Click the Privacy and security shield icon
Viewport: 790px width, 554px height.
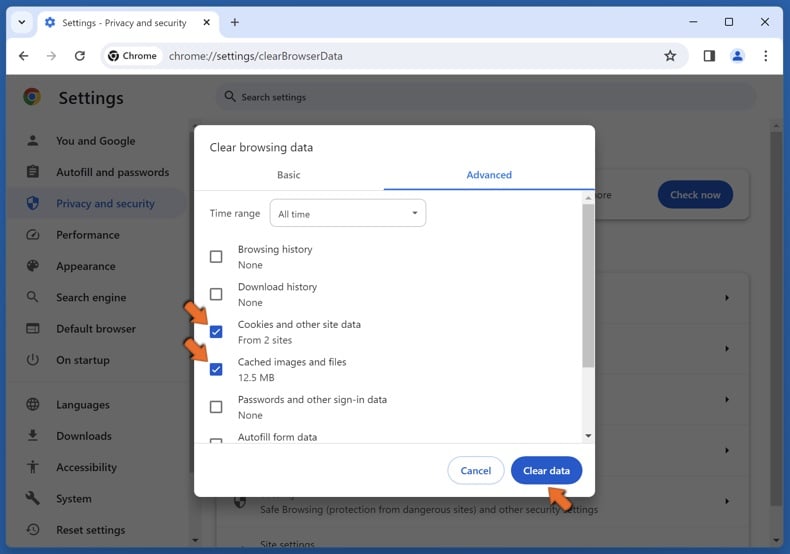pos(33,203)
